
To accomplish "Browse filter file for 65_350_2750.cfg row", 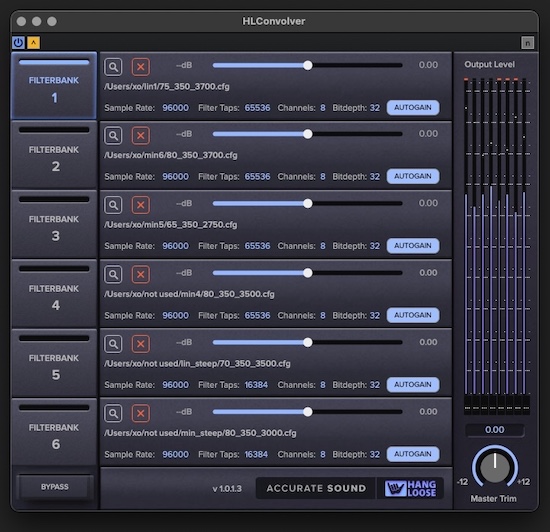I will [113, 205].
